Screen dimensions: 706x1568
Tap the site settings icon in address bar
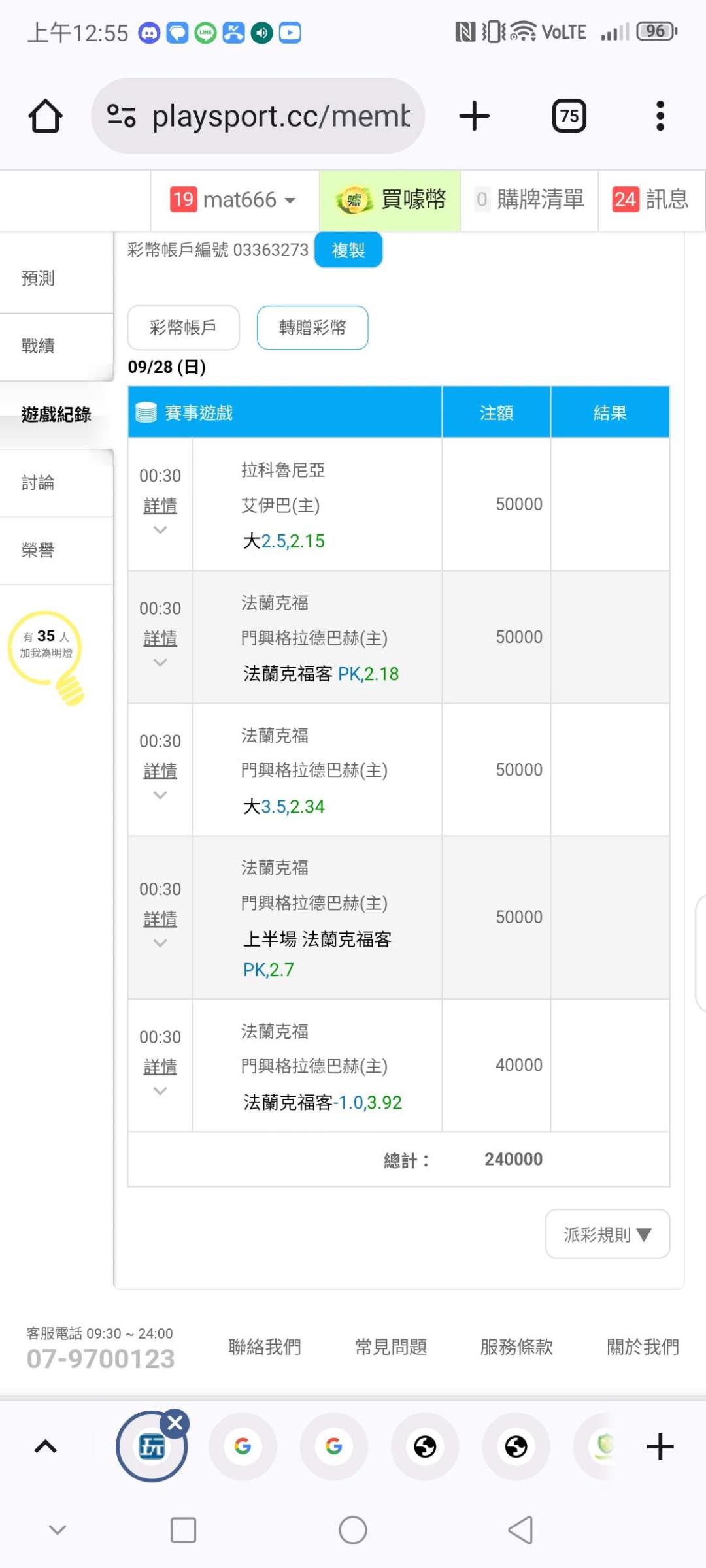click(122, 116)
